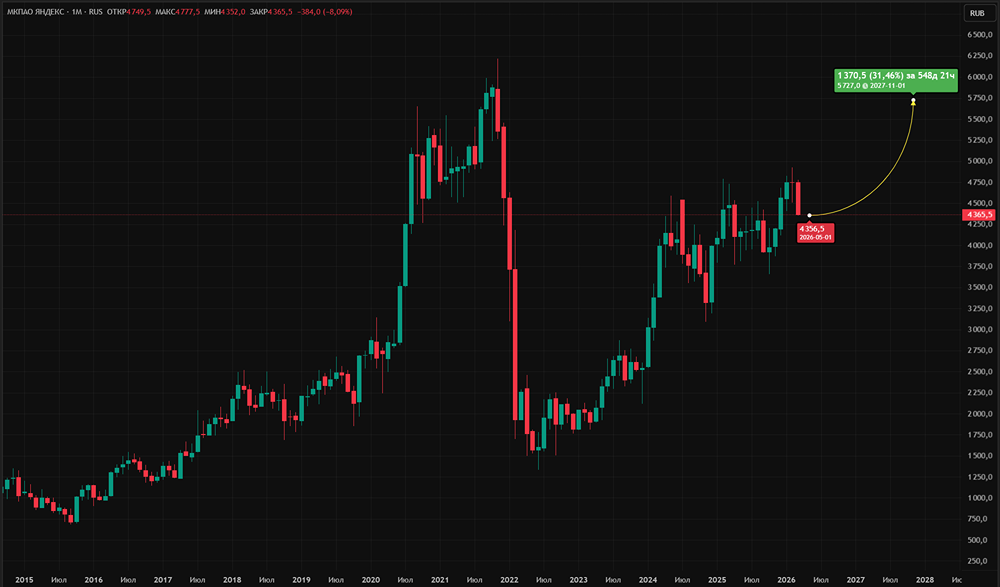Viewport: 1000px width, 587px height.
Task: Click the 4750,0 price axis label
Action: click(981, 182)
